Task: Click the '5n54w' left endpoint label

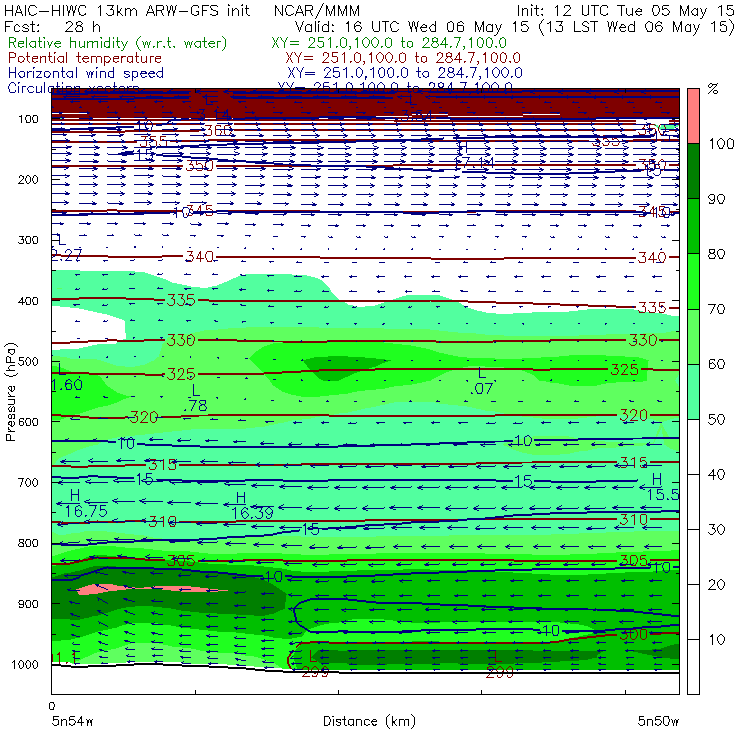Action: click(x=72, y=721)
